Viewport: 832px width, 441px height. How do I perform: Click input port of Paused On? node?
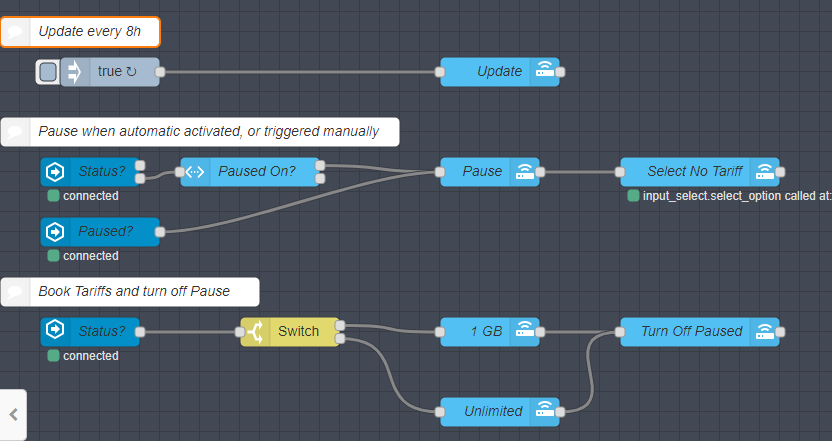pos(180,171)
